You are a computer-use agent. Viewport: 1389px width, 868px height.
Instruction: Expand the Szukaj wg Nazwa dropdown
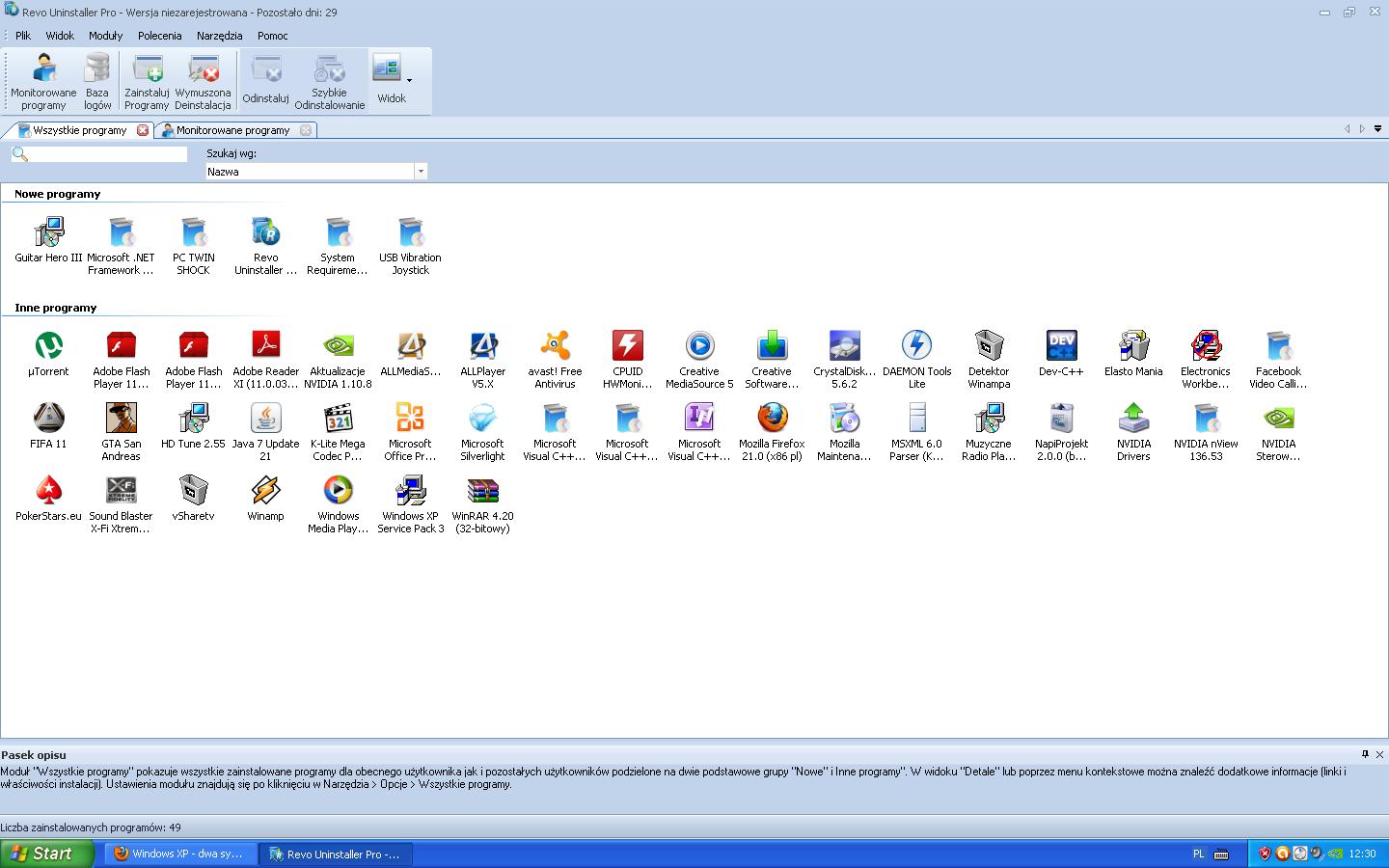pos(421,172)
